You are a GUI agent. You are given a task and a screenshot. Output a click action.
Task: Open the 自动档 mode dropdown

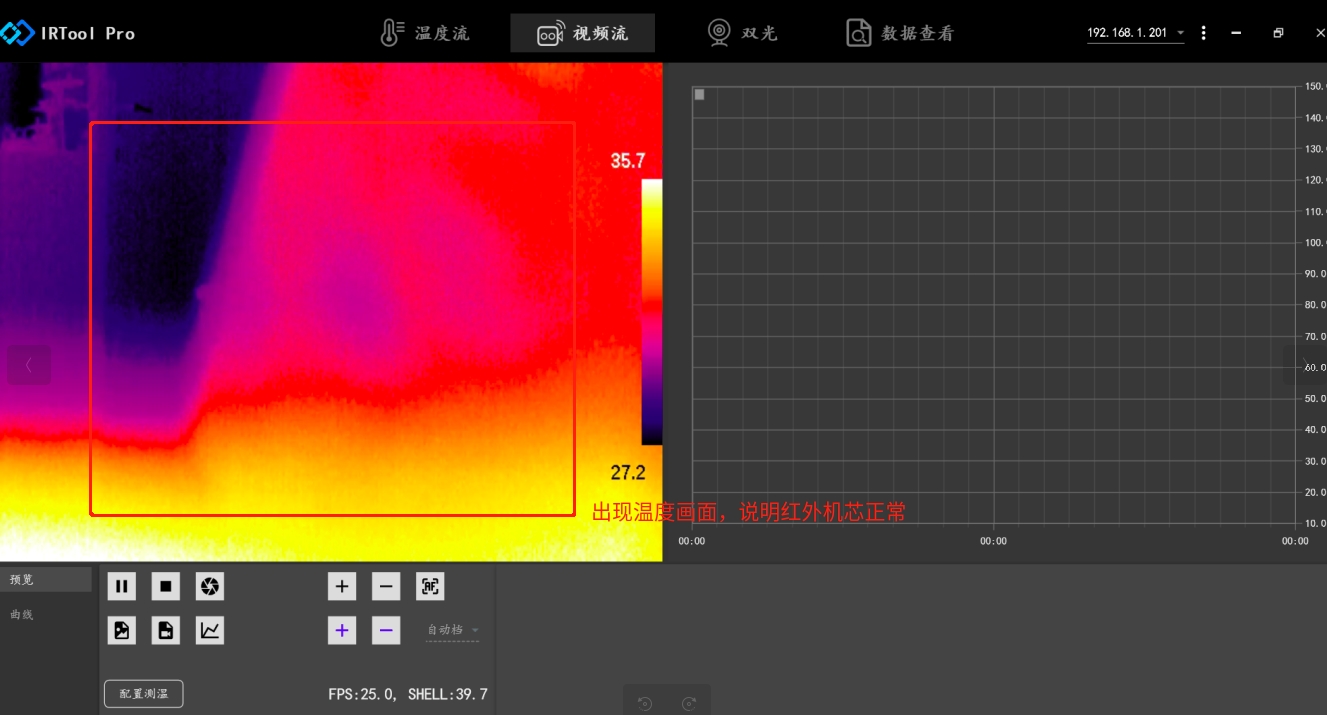[x=453, y=630]
